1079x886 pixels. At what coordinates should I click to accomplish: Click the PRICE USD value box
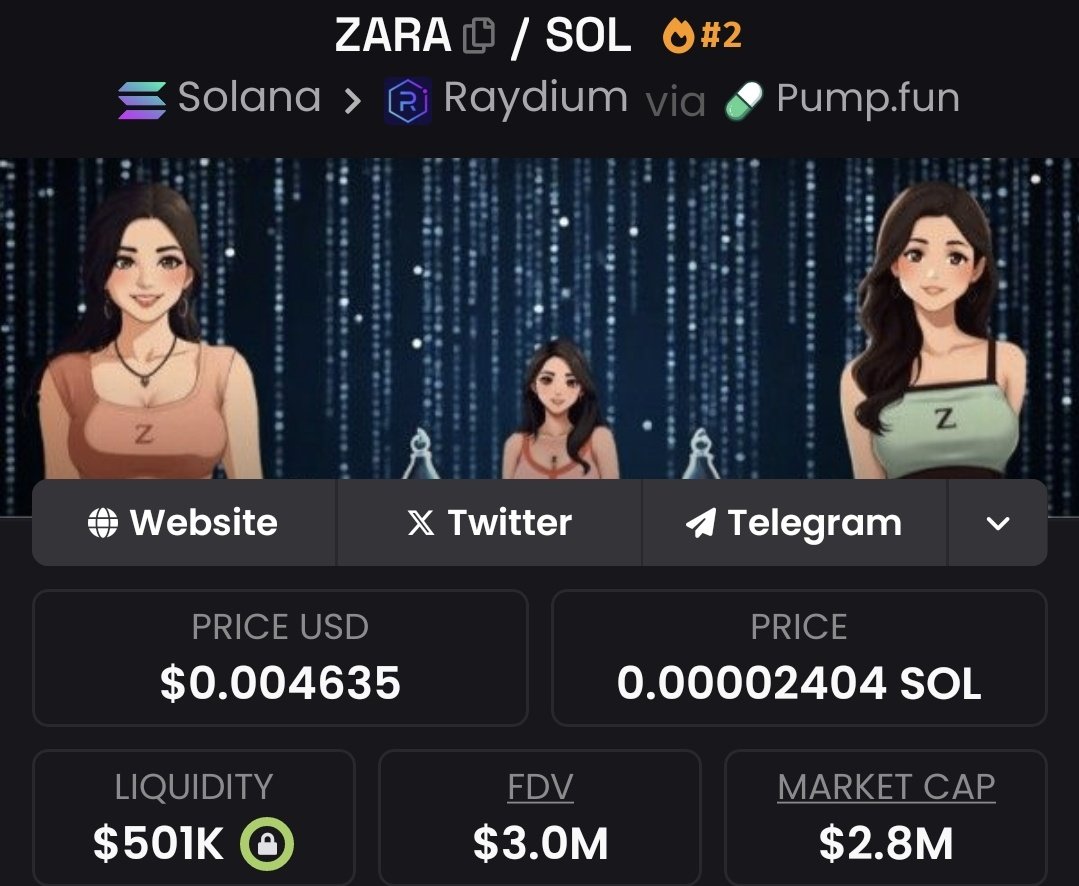point(280,658)
